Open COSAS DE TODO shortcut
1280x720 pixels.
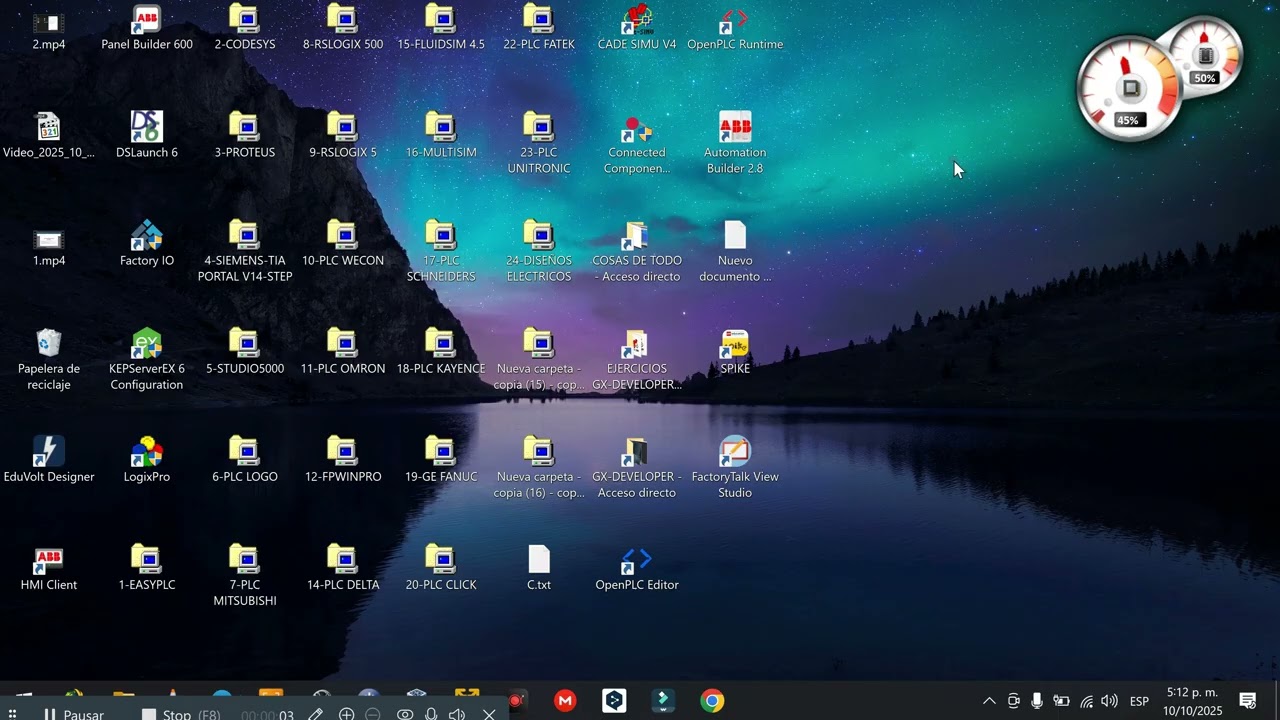pyautogui.click(x=637, y=252)
